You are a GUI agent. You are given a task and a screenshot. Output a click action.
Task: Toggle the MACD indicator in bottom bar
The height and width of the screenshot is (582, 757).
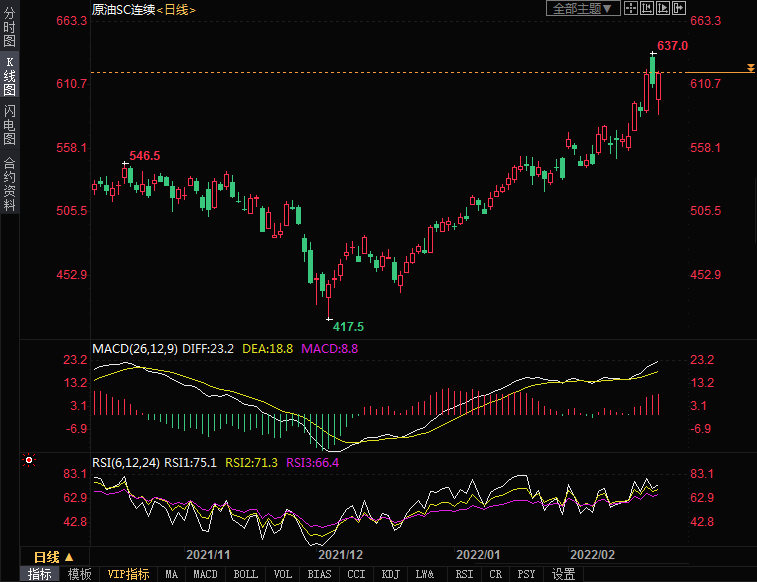pyautogui.click(x=205, y=574)
